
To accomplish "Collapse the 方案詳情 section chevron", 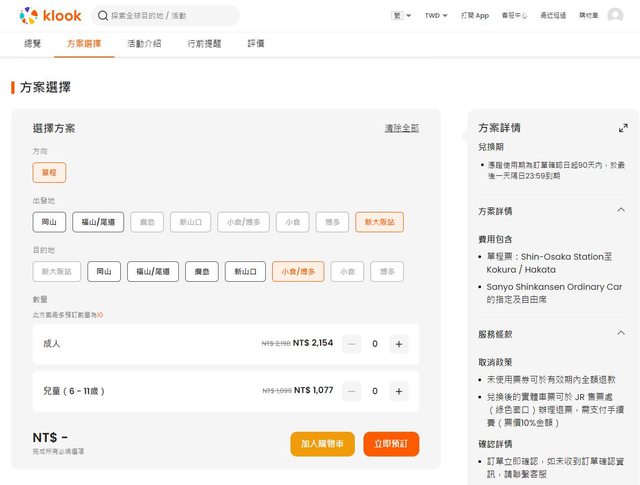I will [x=621, y=211].
